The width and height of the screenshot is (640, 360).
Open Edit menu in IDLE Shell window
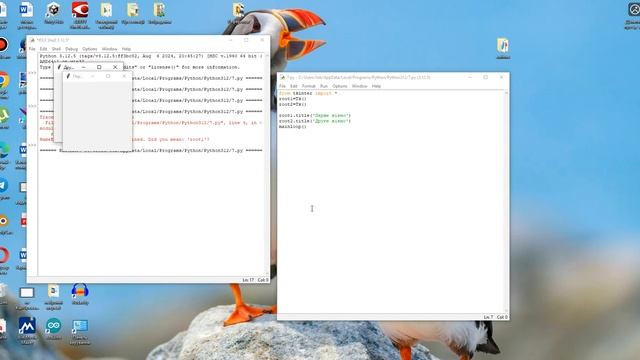pos(43,49)
